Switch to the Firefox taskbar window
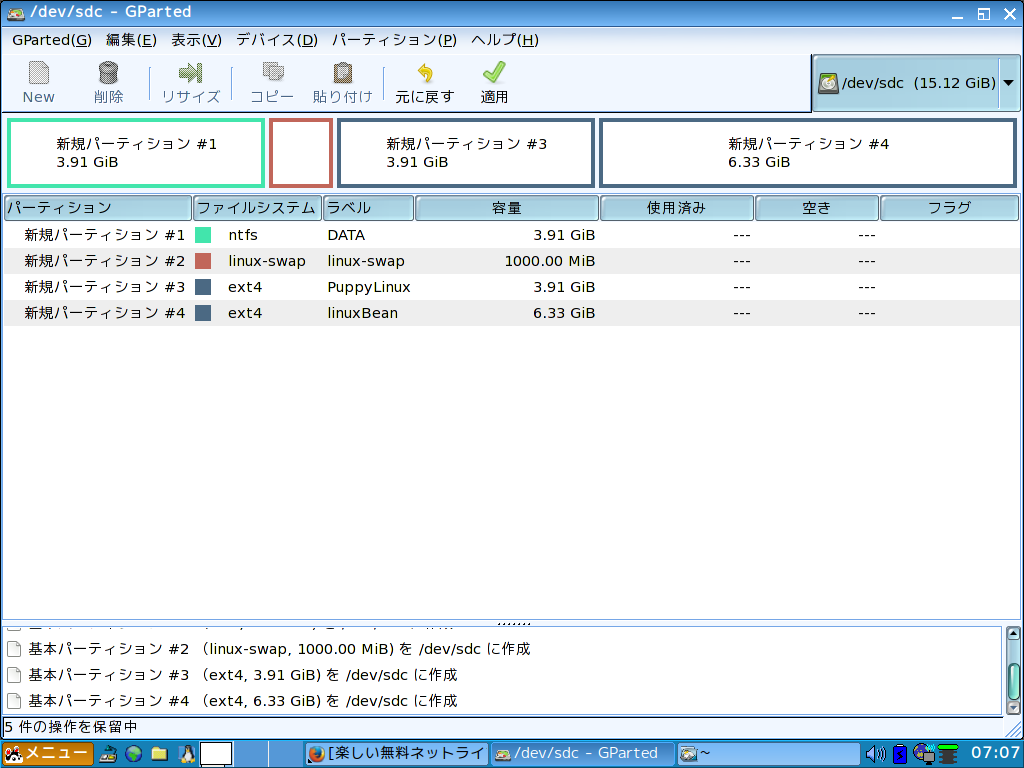The image size is (1024, 768). point(396,754)
